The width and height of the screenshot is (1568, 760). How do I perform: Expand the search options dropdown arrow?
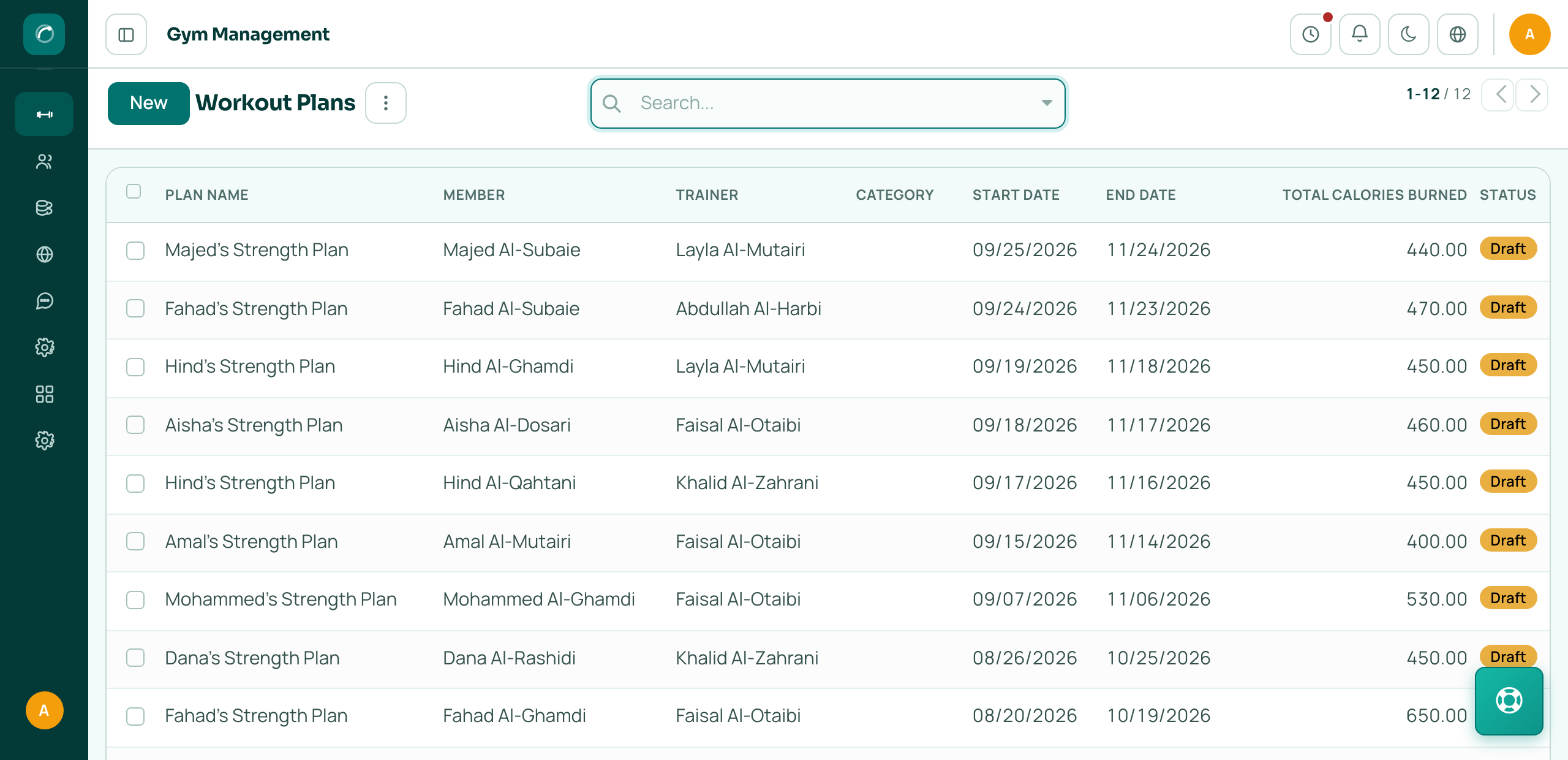pyautogui.click(x=1047, y=103)
